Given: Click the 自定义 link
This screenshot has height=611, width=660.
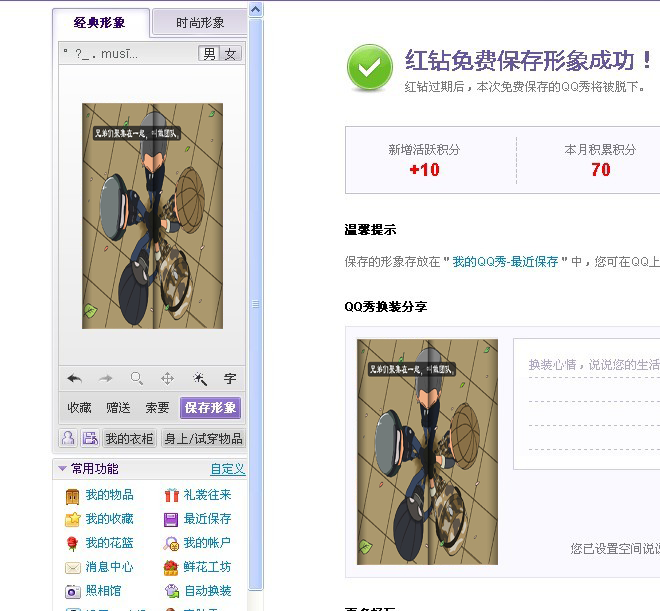Looking at the screenshot, I should (227, 469).
